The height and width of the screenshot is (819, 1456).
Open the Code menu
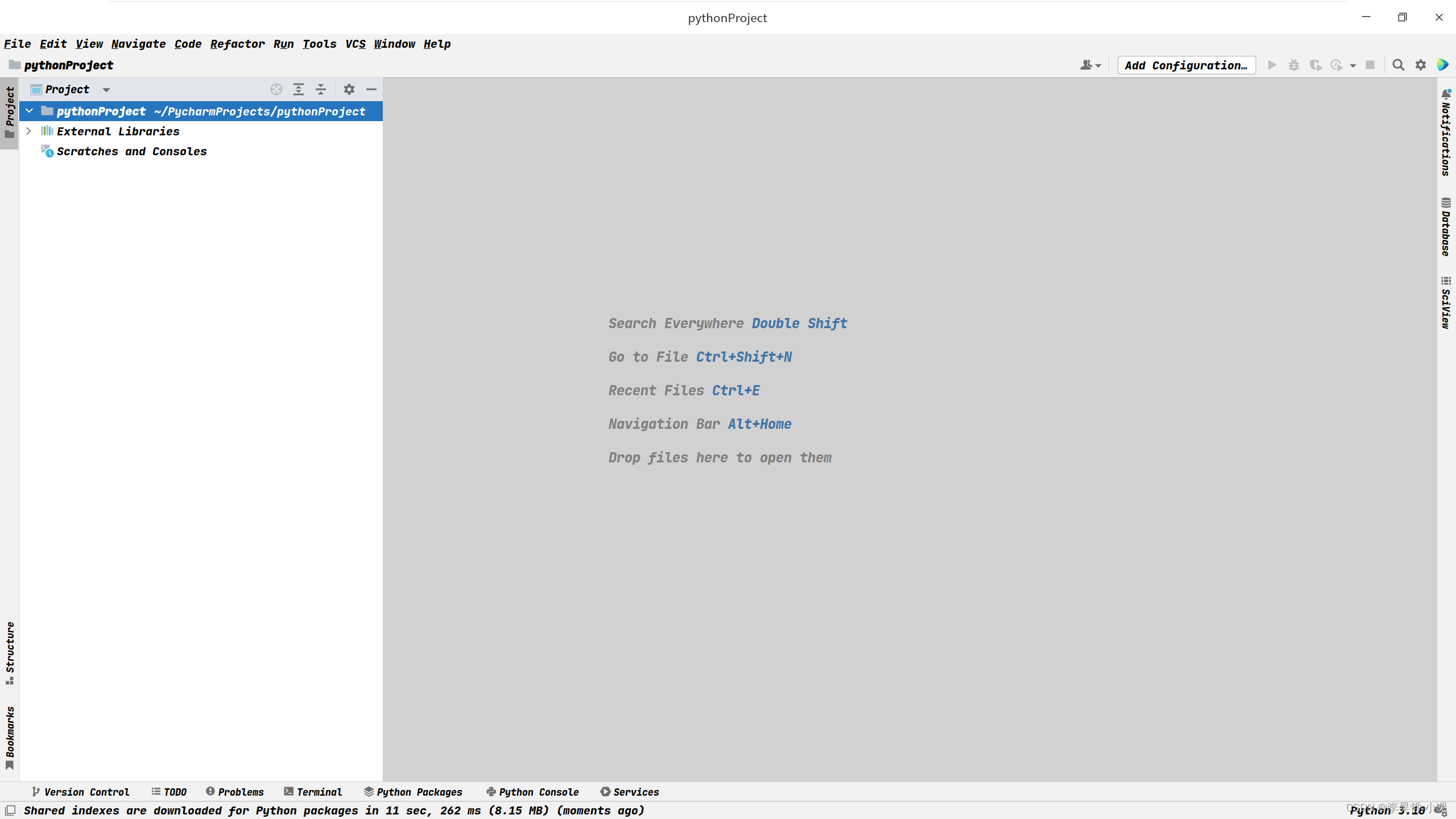tap(188, 44)
